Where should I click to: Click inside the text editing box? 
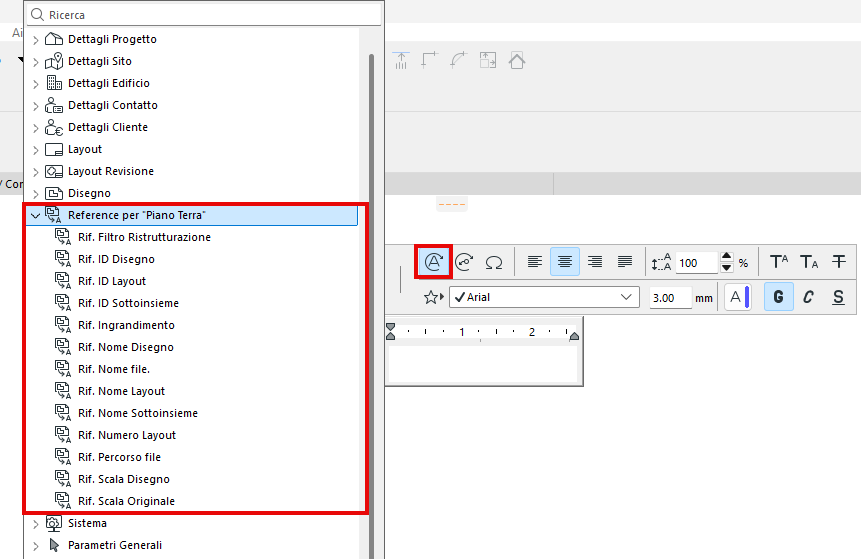pos(483,364)
